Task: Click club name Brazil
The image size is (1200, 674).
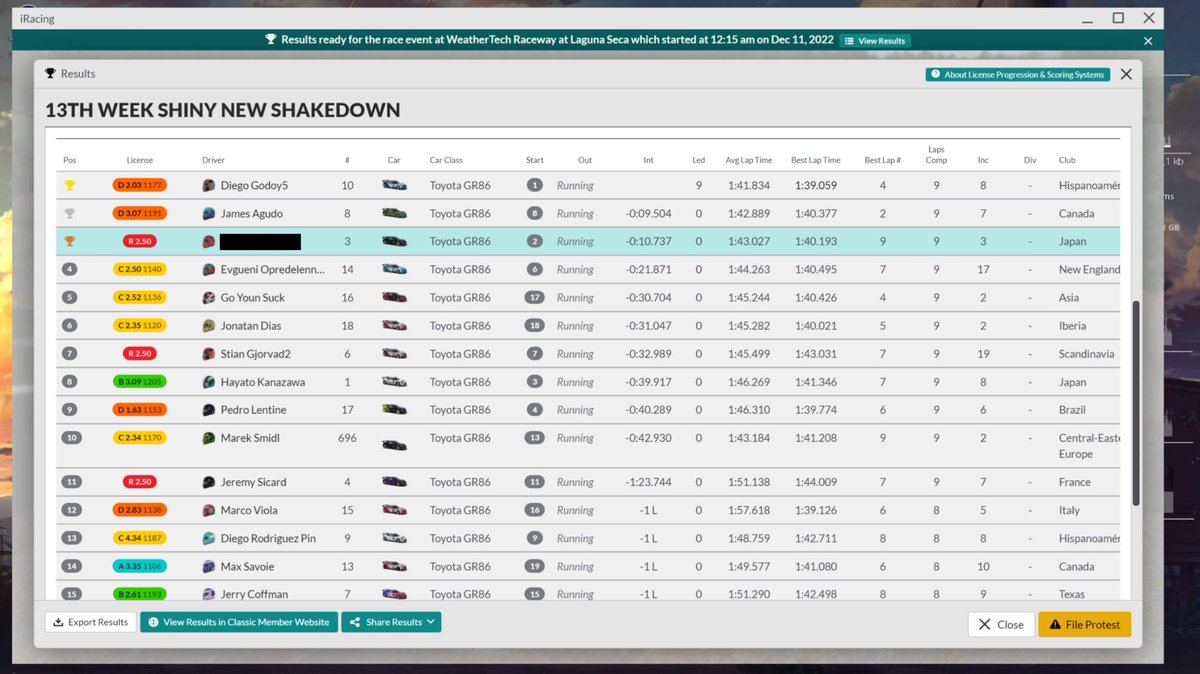Action: coord(1072,409)
